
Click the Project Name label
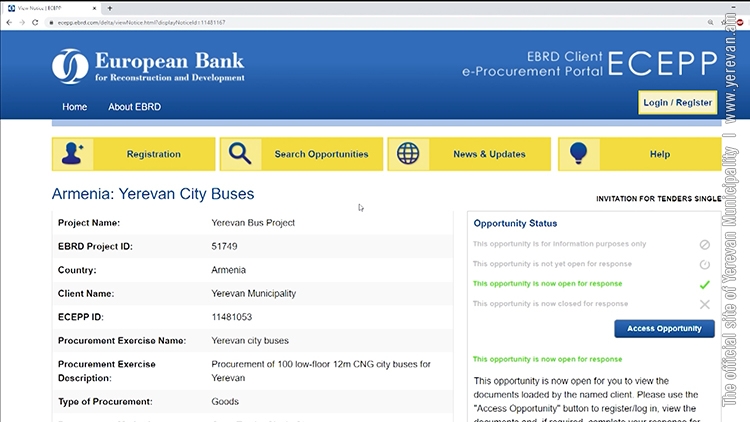89,223
